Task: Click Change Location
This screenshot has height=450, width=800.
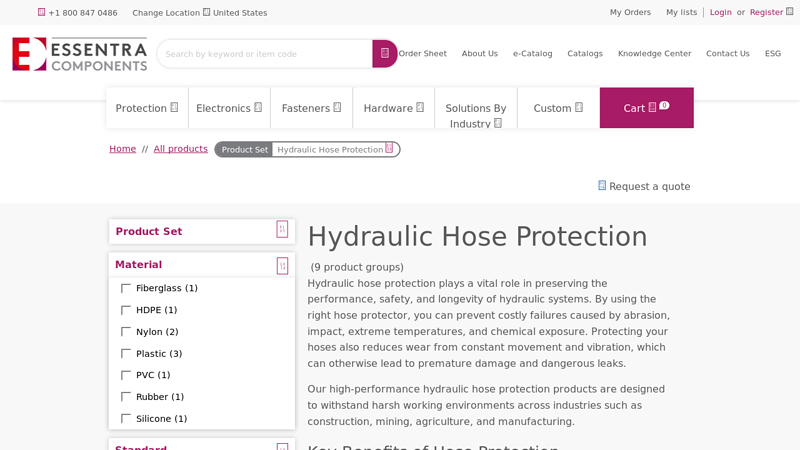Action: coord(166,13)
